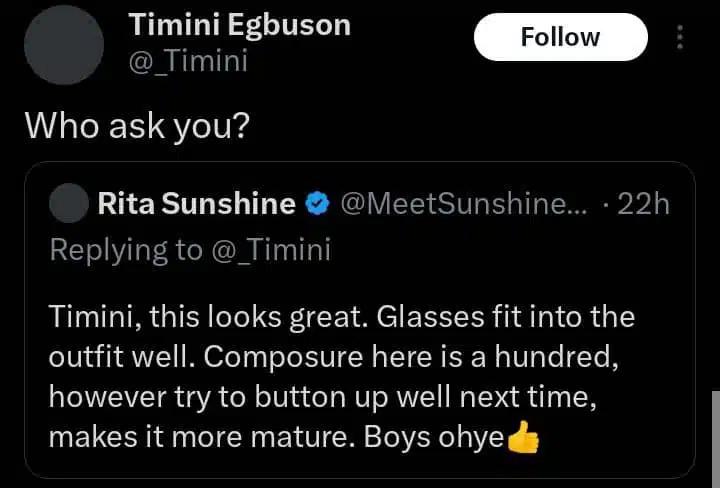Screen dimensions: 720x488
Task: Follow Timini Egbuson with the Follow button
Action: pos(560,37)
